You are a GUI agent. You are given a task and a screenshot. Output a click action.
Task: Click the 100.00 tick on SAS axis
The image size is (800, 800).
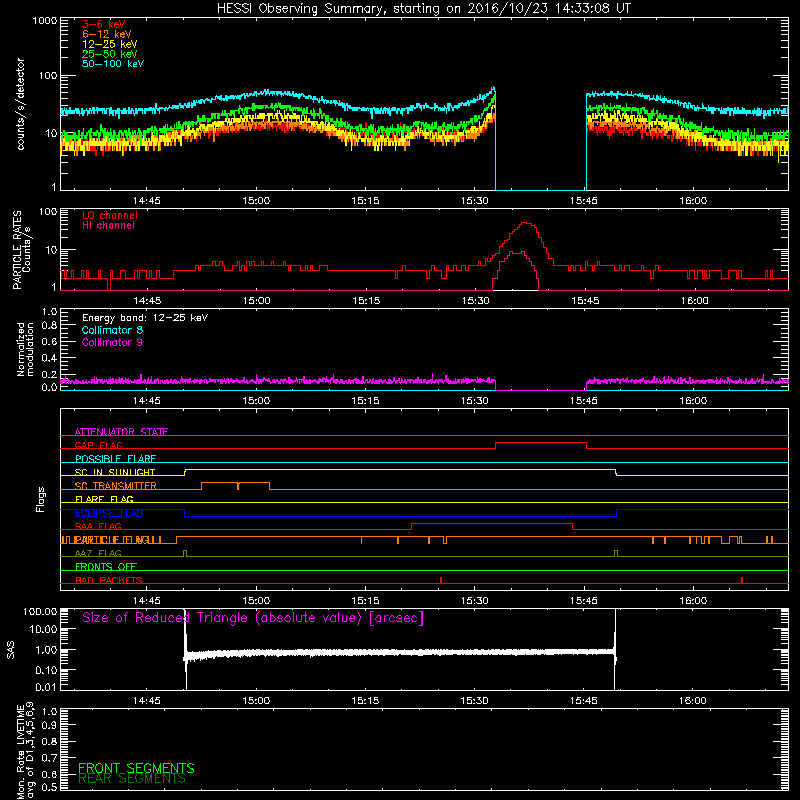pos(40,611)
